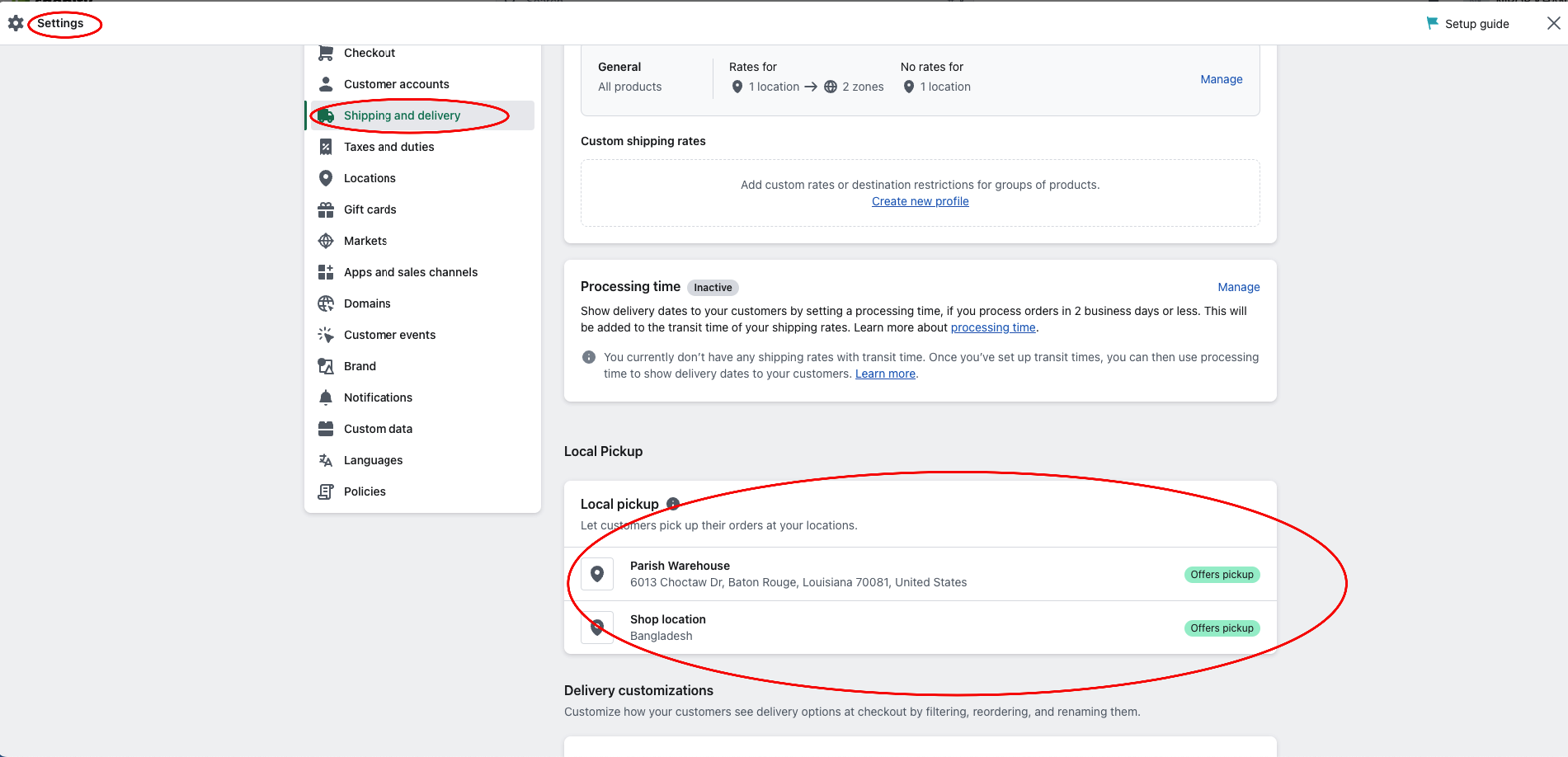Click pin icon beside 'No rates for' 1 location
The image size is (1568, 757).
(x=909, y=87)
